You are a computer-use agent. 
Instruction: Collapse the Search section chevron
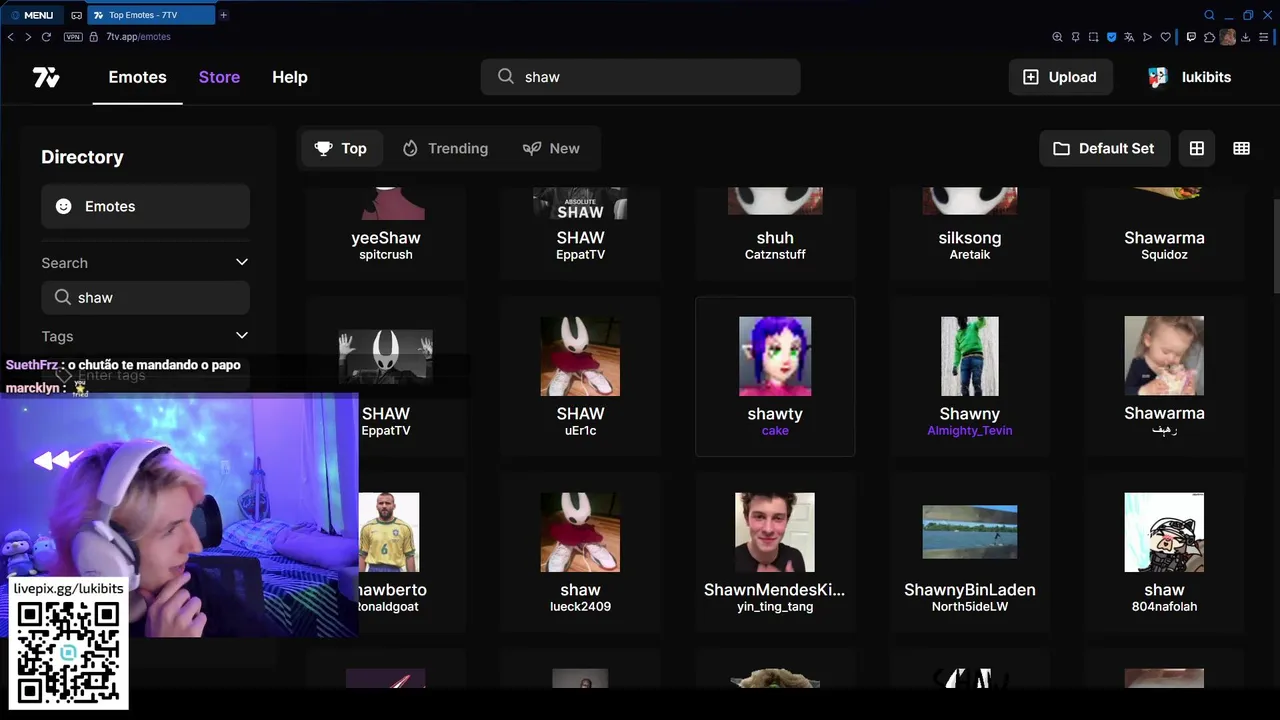[241, 262]
